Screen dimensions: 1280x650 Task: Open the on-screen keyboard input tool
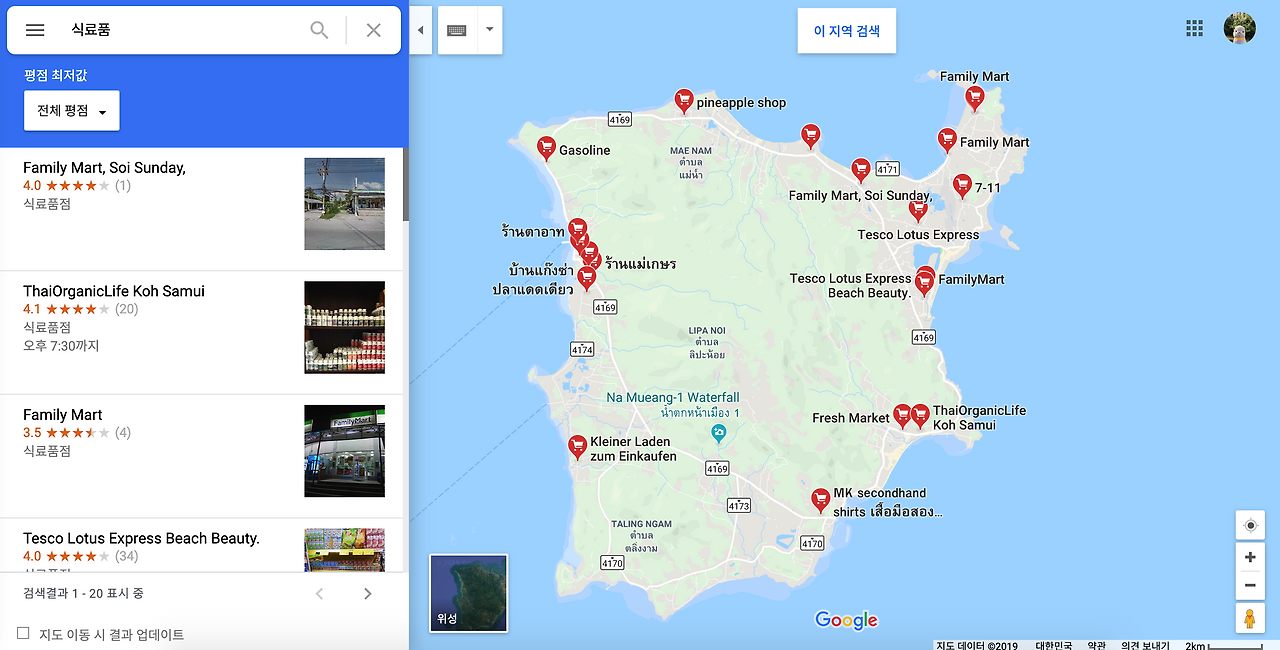tap(457, 30)
